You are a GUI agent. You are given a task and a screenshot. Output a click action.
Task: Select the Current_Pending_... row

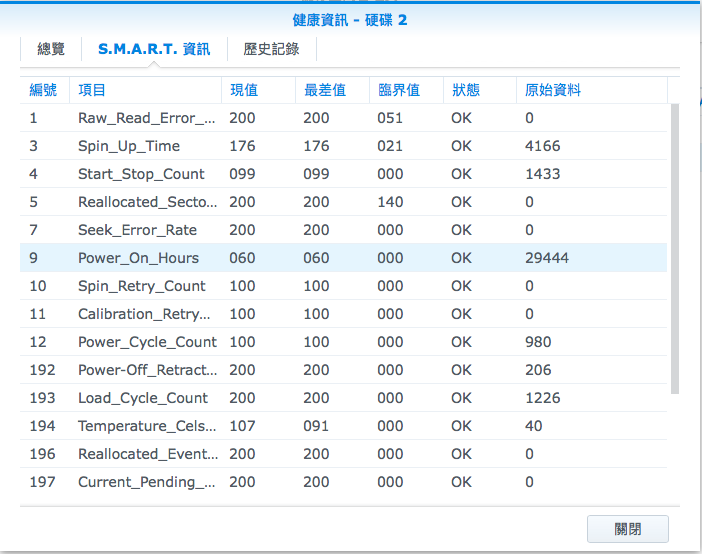pos(343,481)
